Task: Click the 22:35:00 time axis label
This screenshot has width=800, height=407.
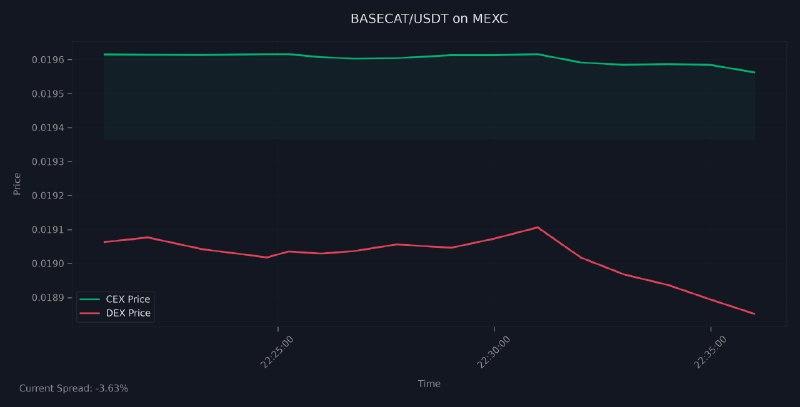Action: click(710, 352)
